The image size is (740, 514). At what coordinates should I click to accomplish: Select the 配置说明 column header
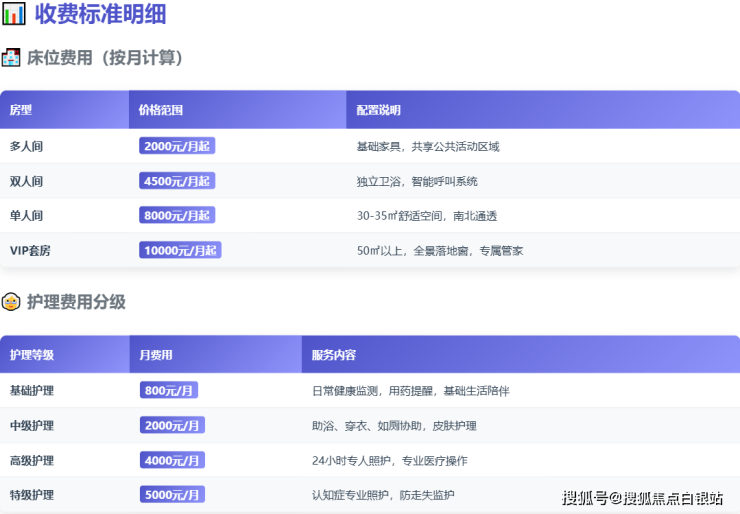(378, 110)
